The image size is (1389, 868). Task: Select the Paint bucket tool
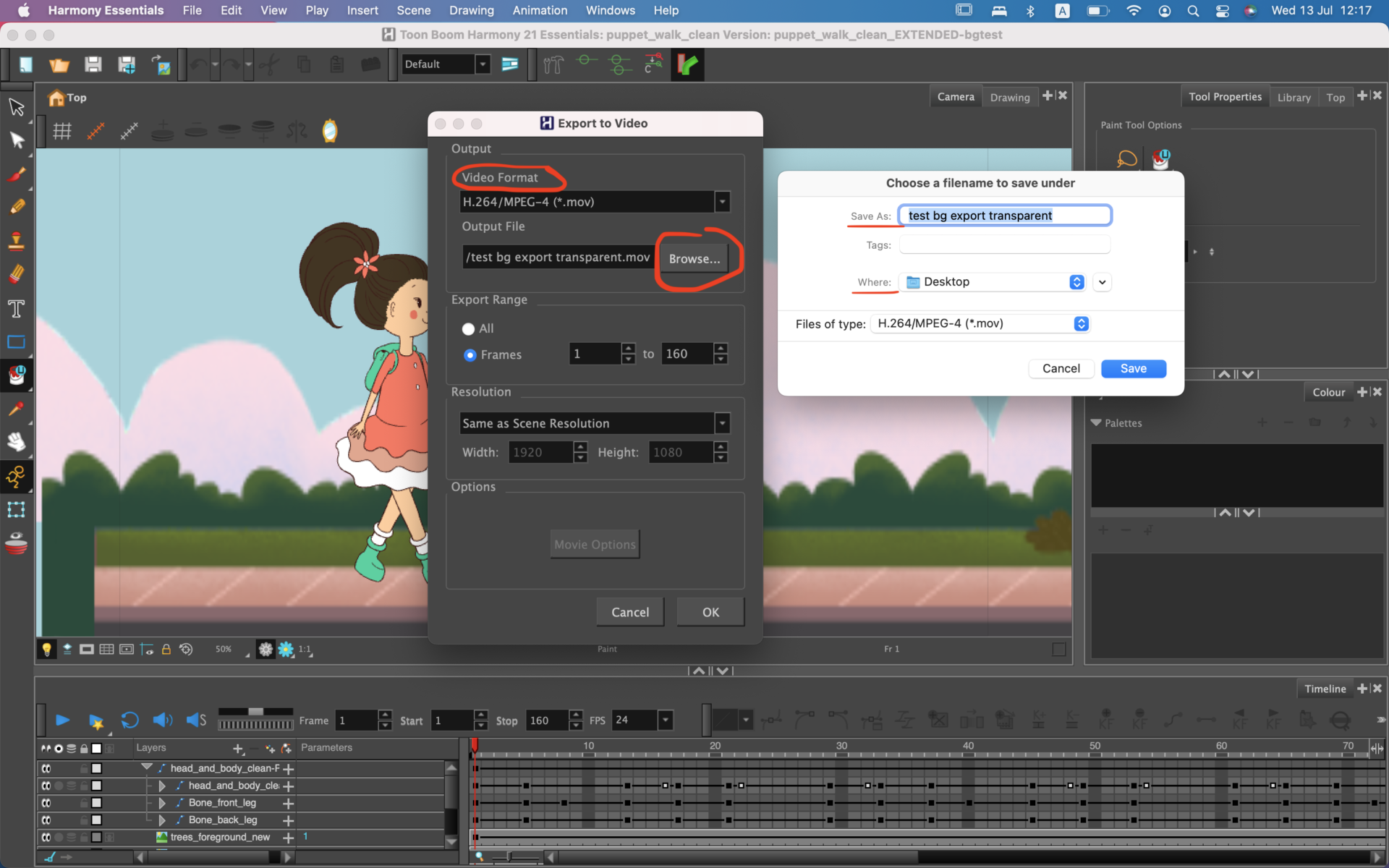tap(16, 375)
